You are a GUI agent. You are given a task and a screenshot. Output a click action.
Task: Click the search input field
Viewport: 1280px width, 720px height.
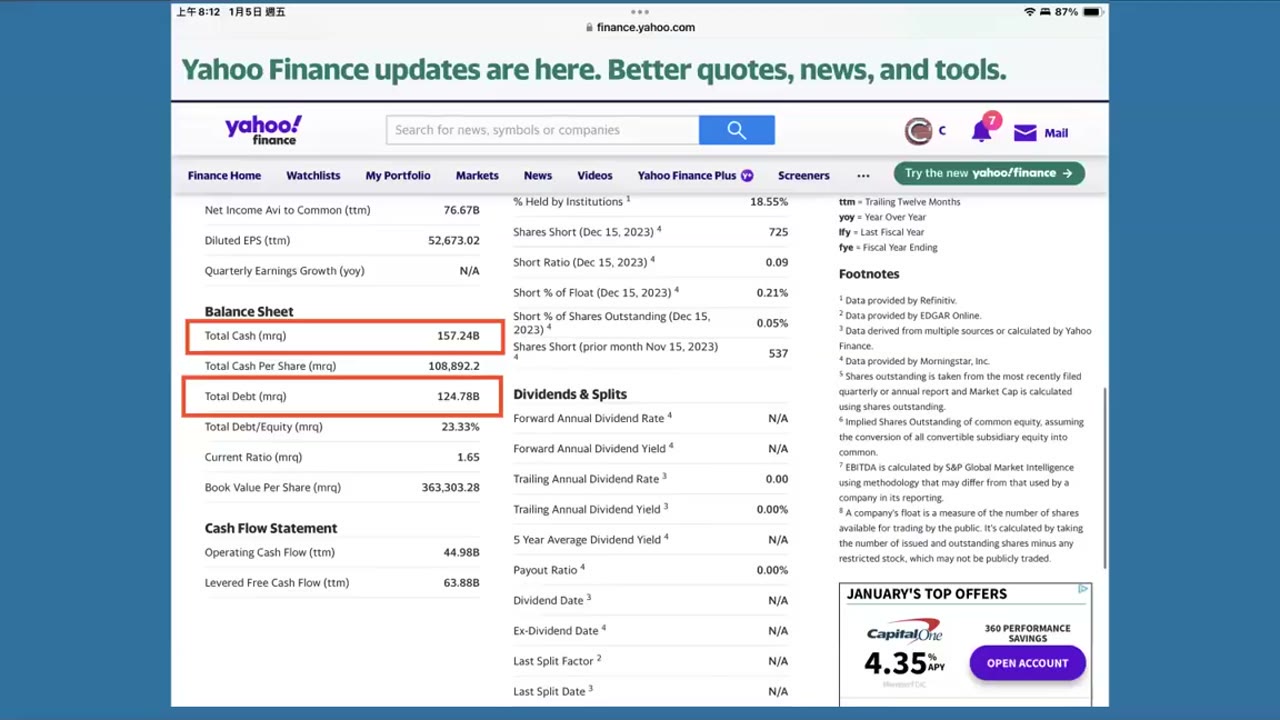543,130
